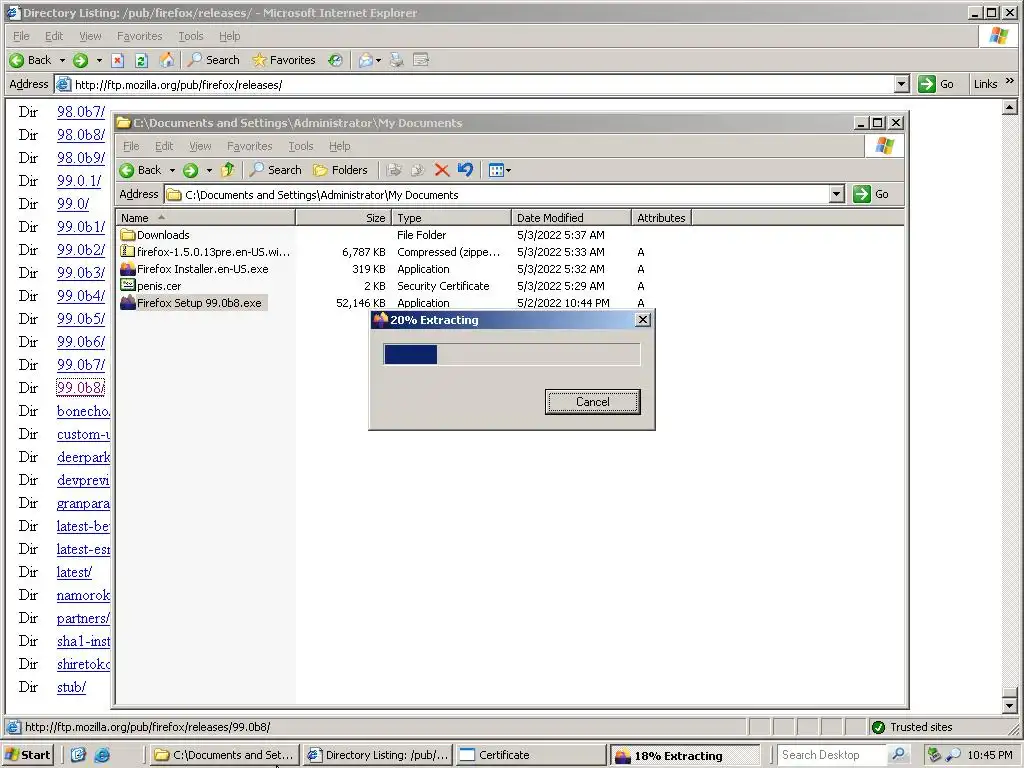Open the View menu in My Documents window
The width and height of the screenshot is (1024, 768).
(200, 146)
